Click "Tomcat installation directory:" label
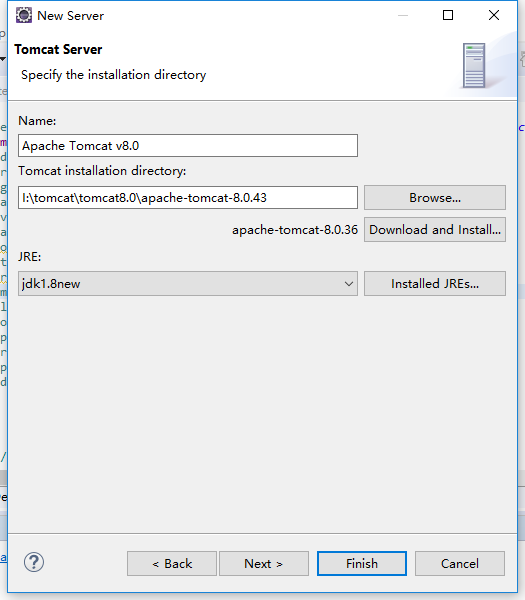Screen dimensions: 525x600 (x=102, y=171)
